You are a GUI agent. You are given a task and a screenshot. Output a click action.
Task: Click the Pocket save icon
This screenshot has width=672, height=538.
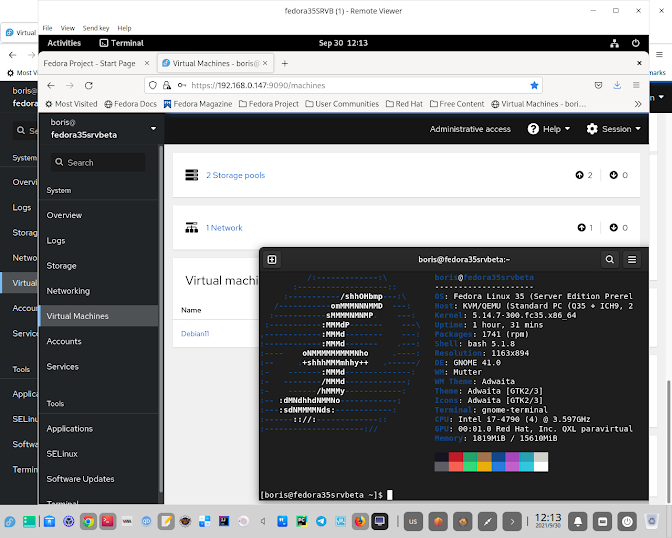pyautogui.click(x=598, y=85)
